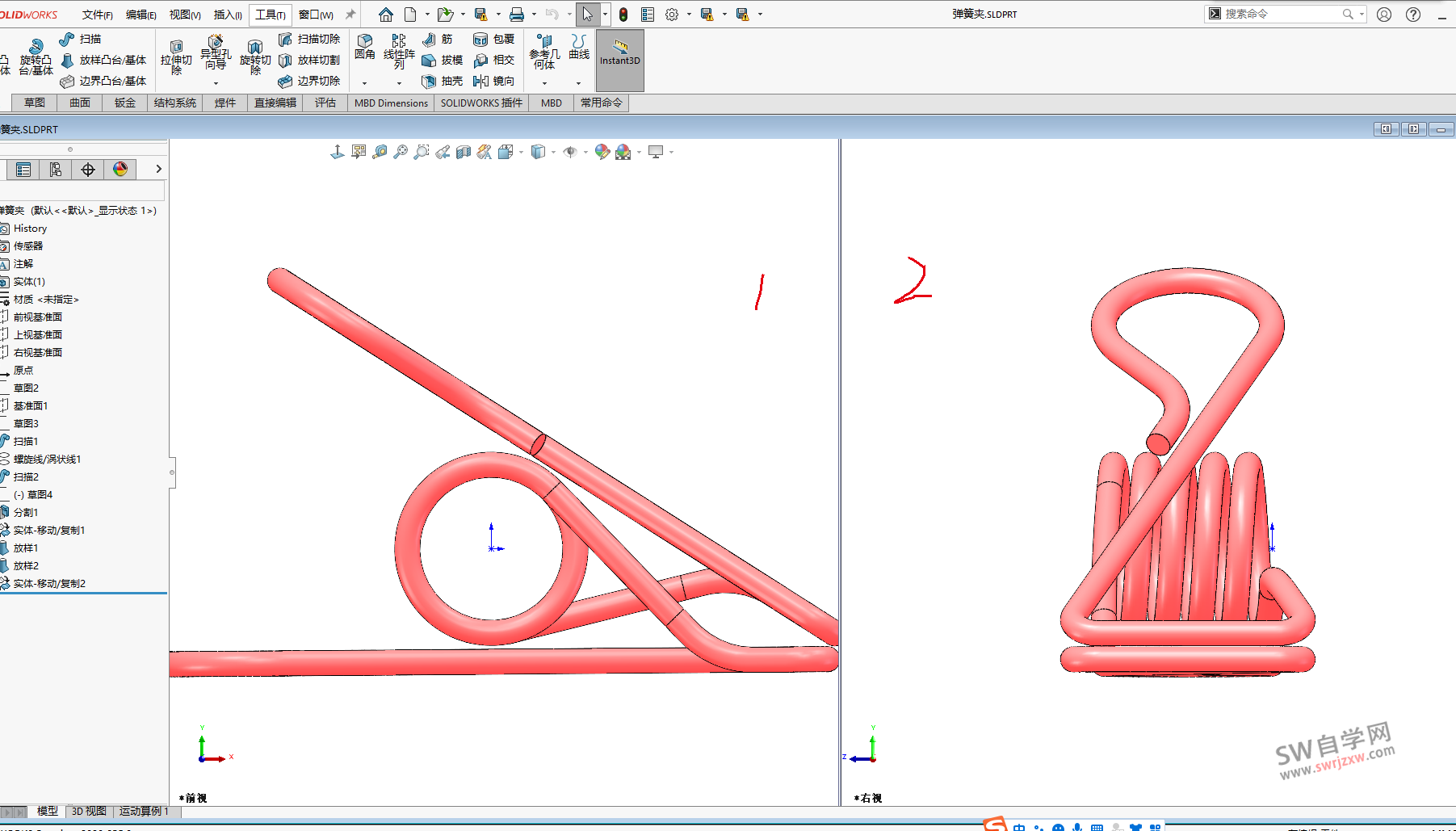Open the 编辑外观 color swatch icon

[603, 152]
